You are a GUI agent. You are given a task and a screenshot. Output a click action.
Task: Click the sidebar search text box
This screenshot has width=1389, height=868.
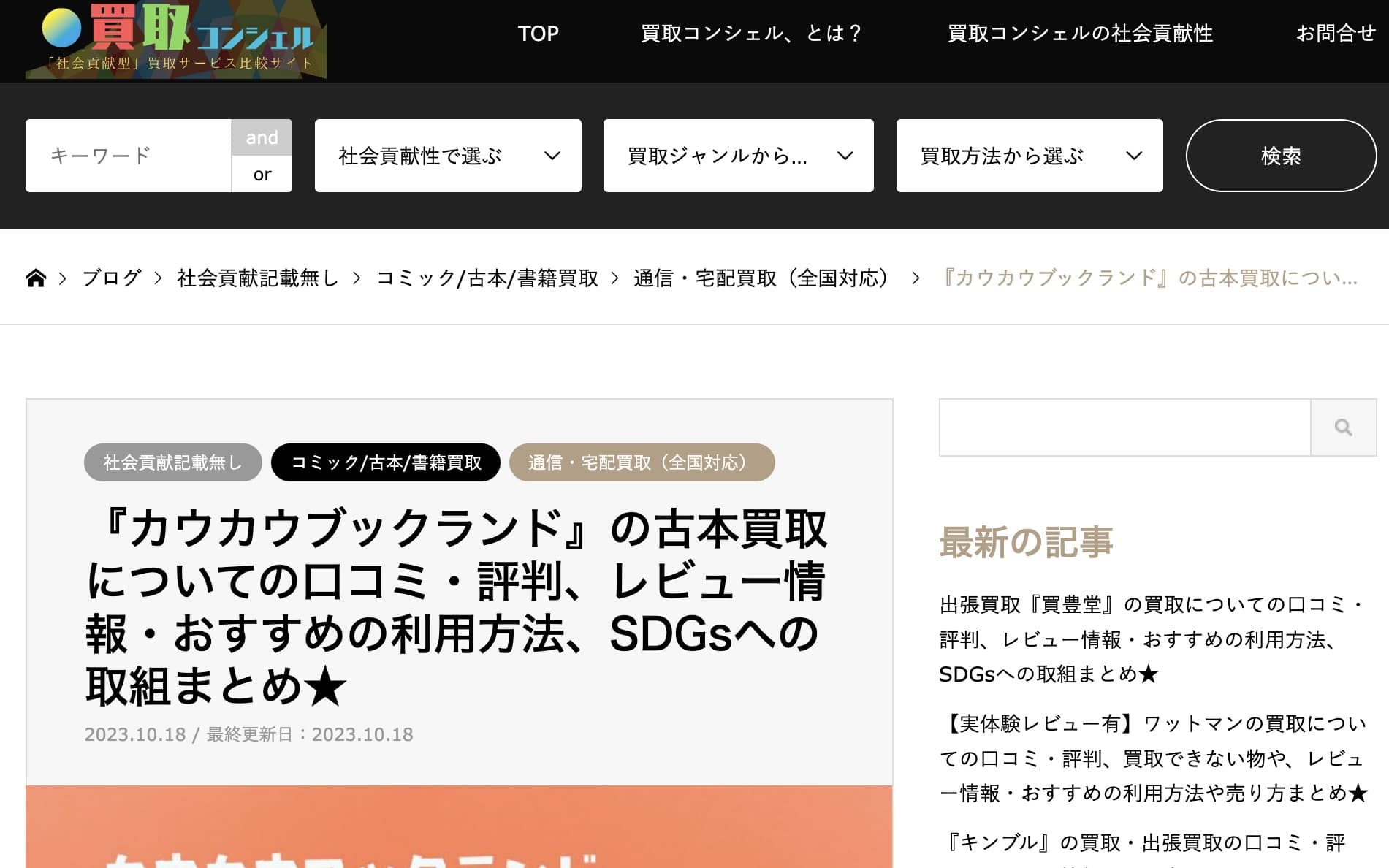point(1124,427)
